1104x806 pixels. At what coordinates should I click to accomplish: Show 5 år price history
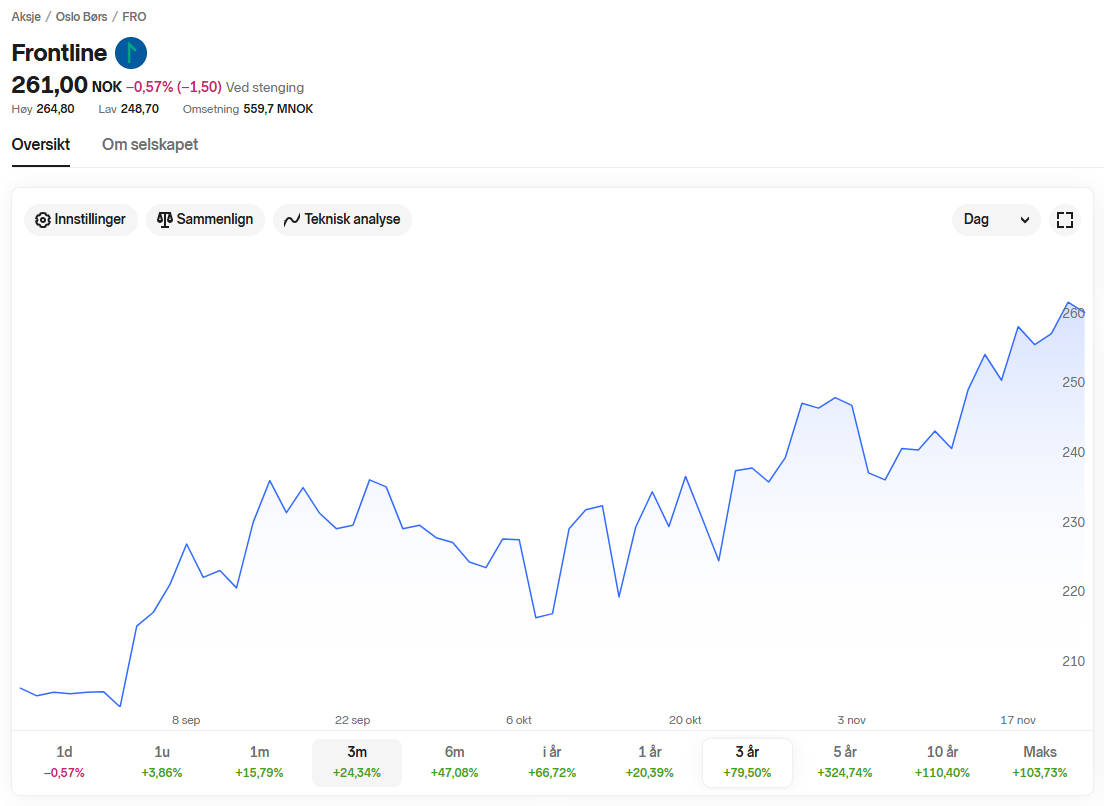pos(844,762)
